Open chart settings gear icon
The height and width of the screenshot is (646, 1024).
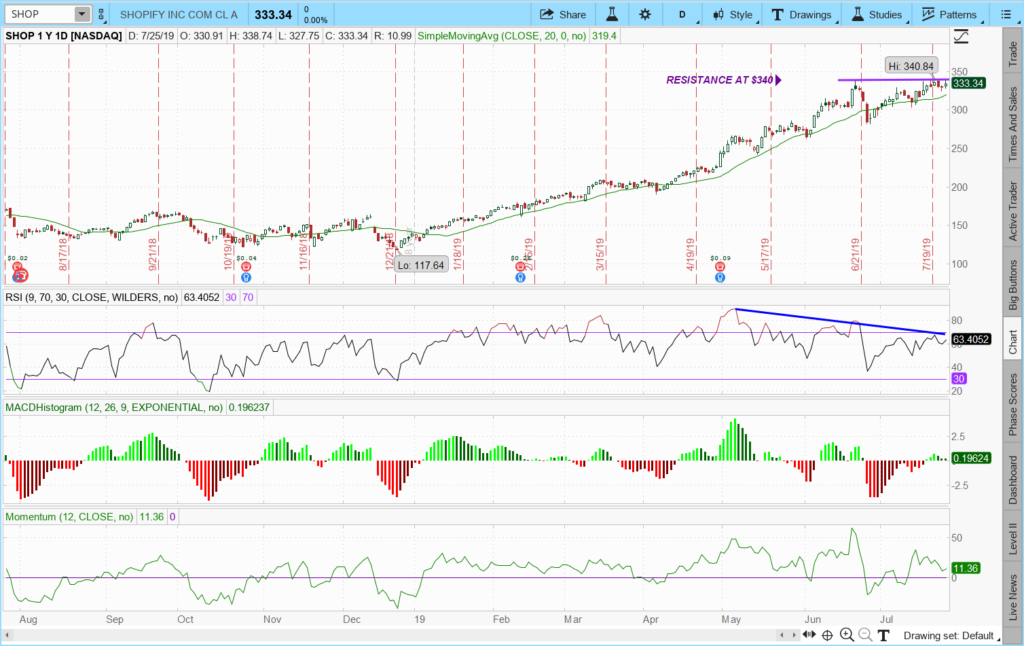(x=645, y=15)
